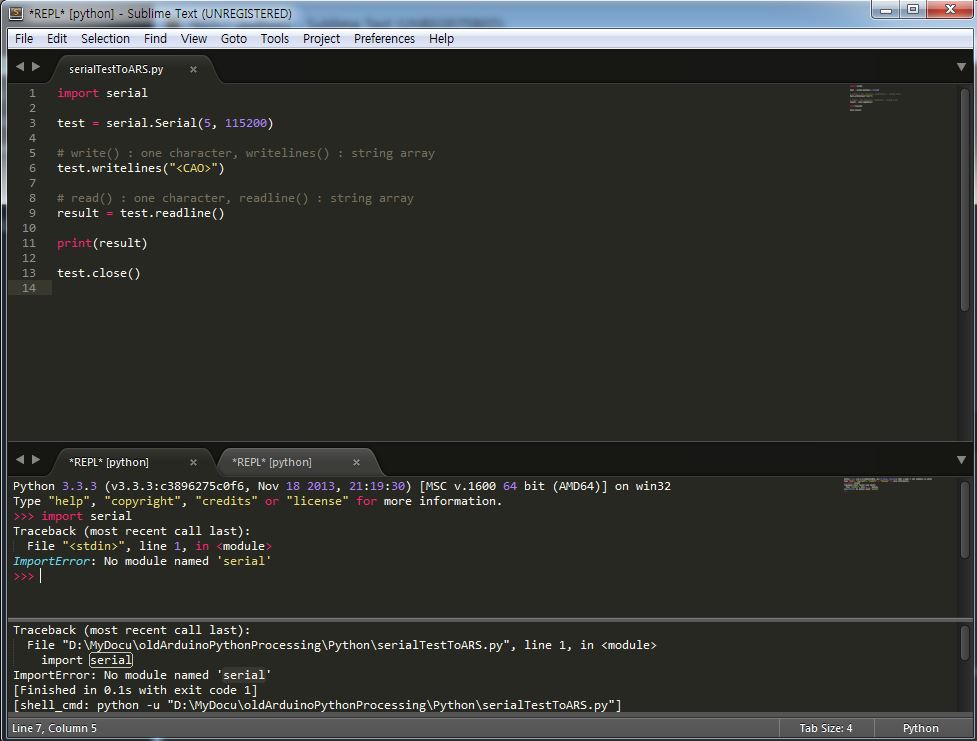This screenshot has width=977, height=741.
Task: Go to next tab in top pane
Action: point(36,67)
